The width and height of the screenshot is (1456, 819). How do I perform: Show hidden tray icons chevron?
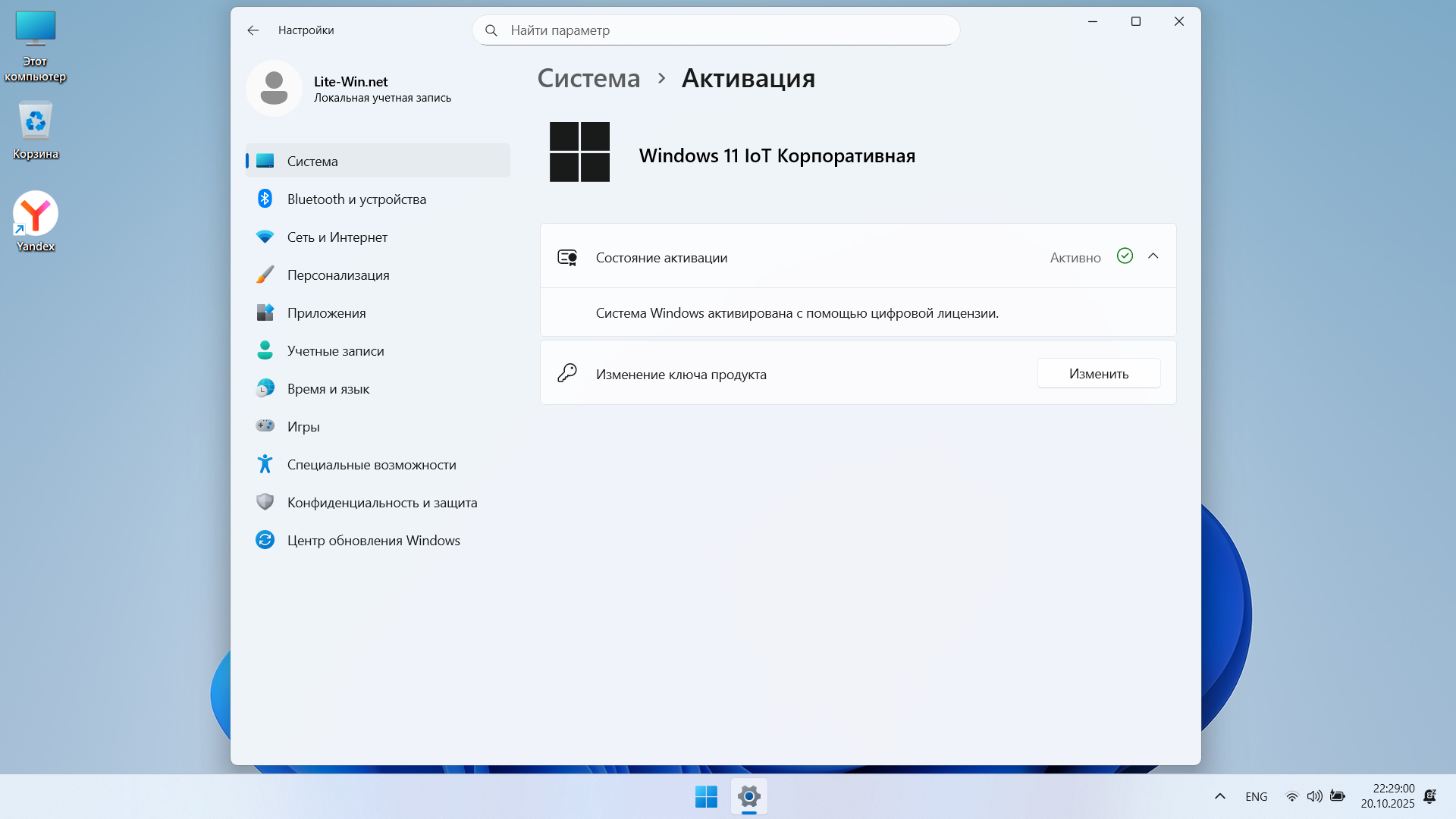1220,796
